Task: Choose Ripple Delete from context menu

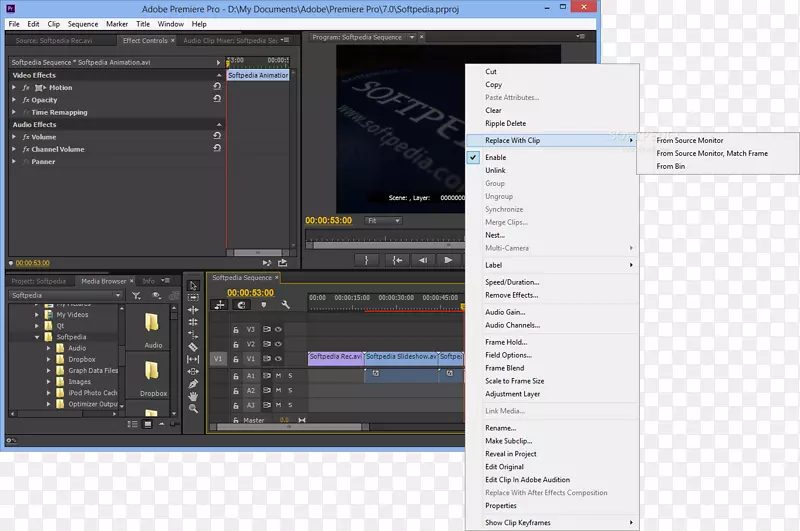Action: pyautogui.click(x=553, y=123)
